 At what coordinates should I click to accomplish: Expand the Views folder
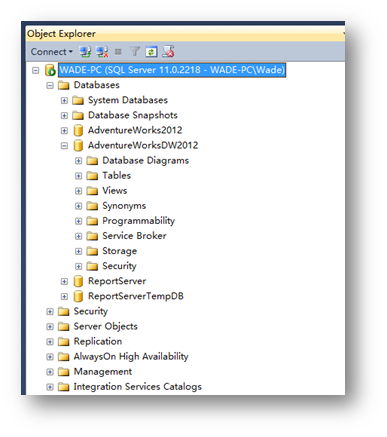click(78, 191)
